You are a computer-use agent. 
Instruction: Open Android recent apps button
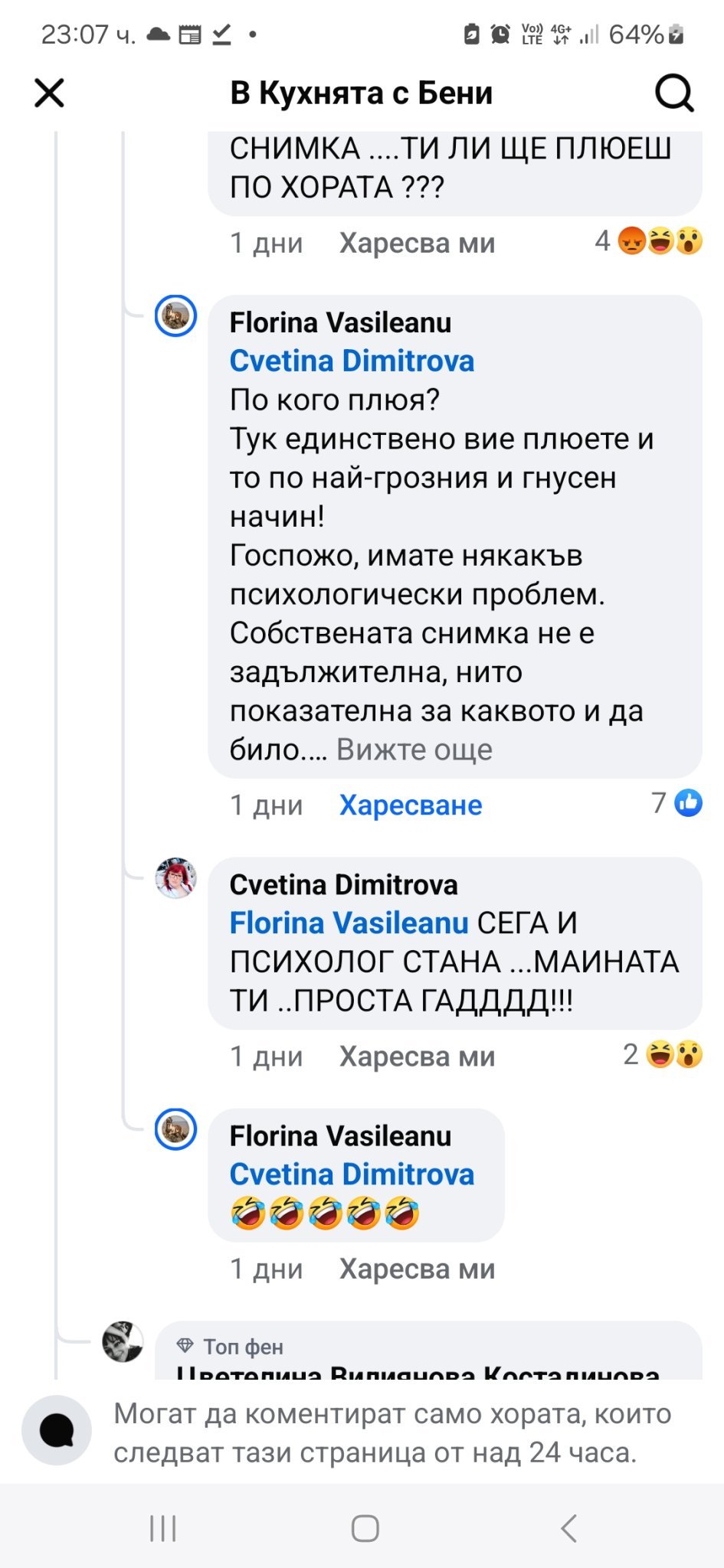click(163, 1528)
